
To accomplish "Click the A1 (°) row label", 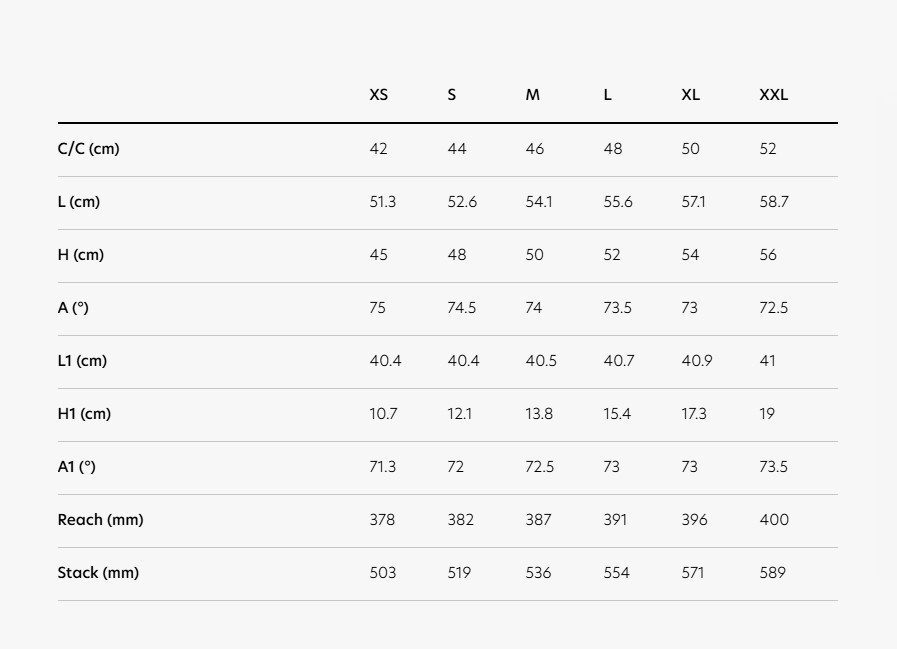I will coord(77,467).
